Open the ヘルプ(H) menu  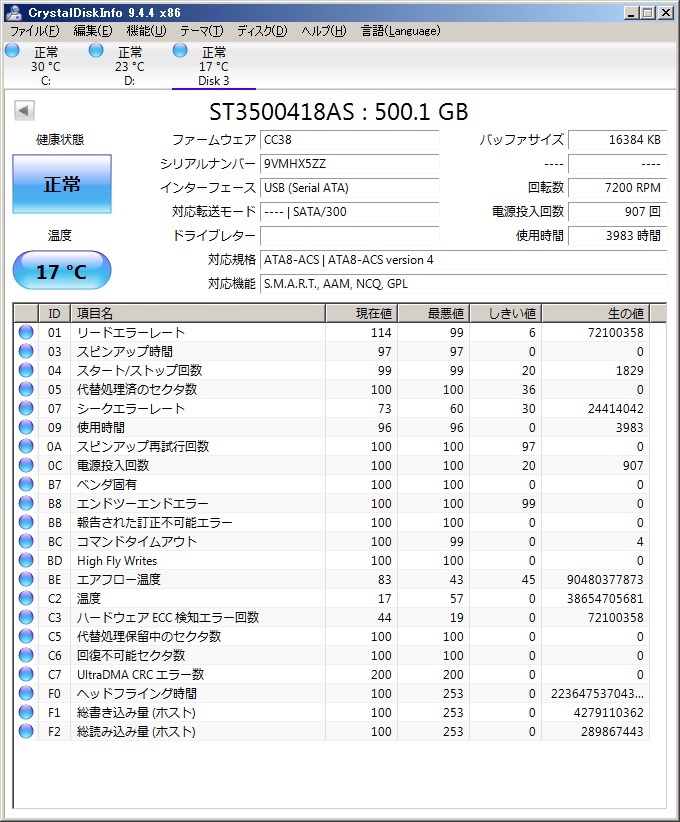(x=324, y=31)
